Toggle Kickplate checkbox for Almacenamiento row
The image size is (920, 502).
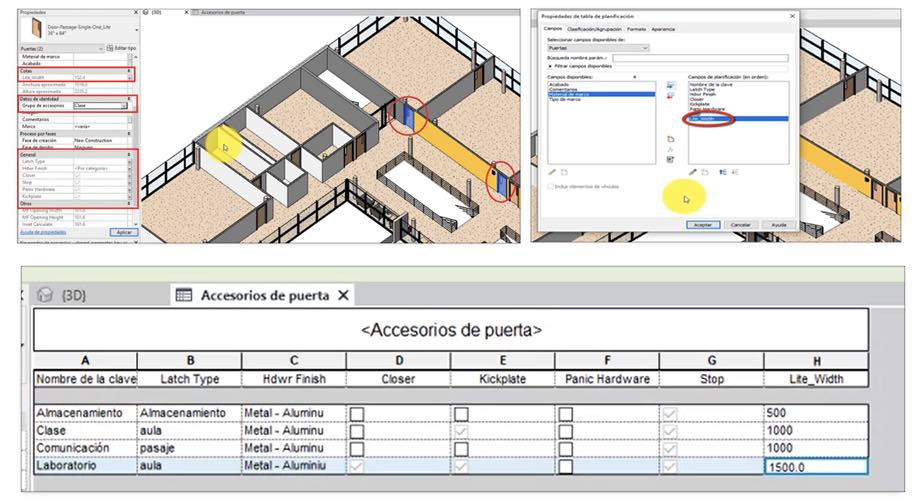pyautogui.click(x=461, y=414)
